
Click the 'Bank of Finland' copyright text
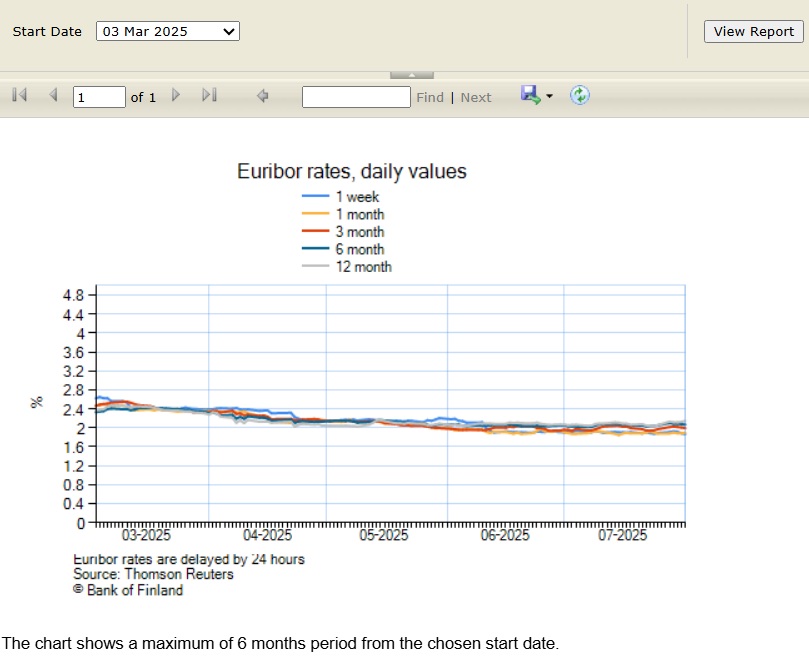(128, 590)
